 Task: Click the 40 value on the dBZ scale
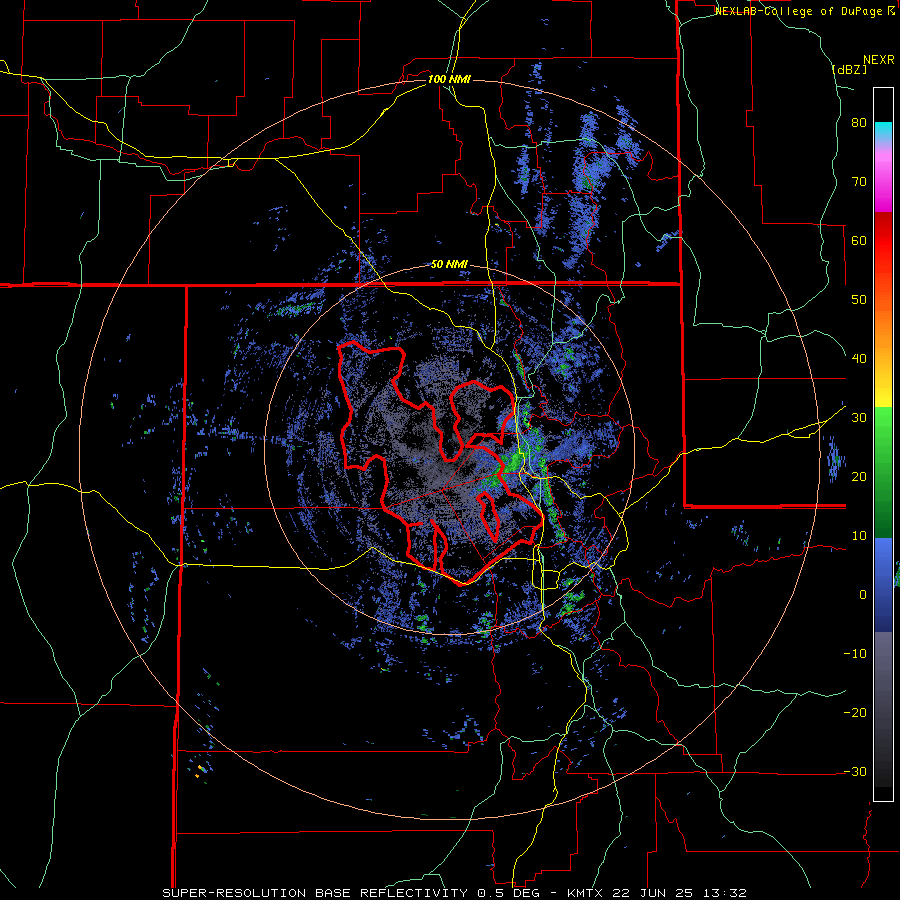(859, 359)
